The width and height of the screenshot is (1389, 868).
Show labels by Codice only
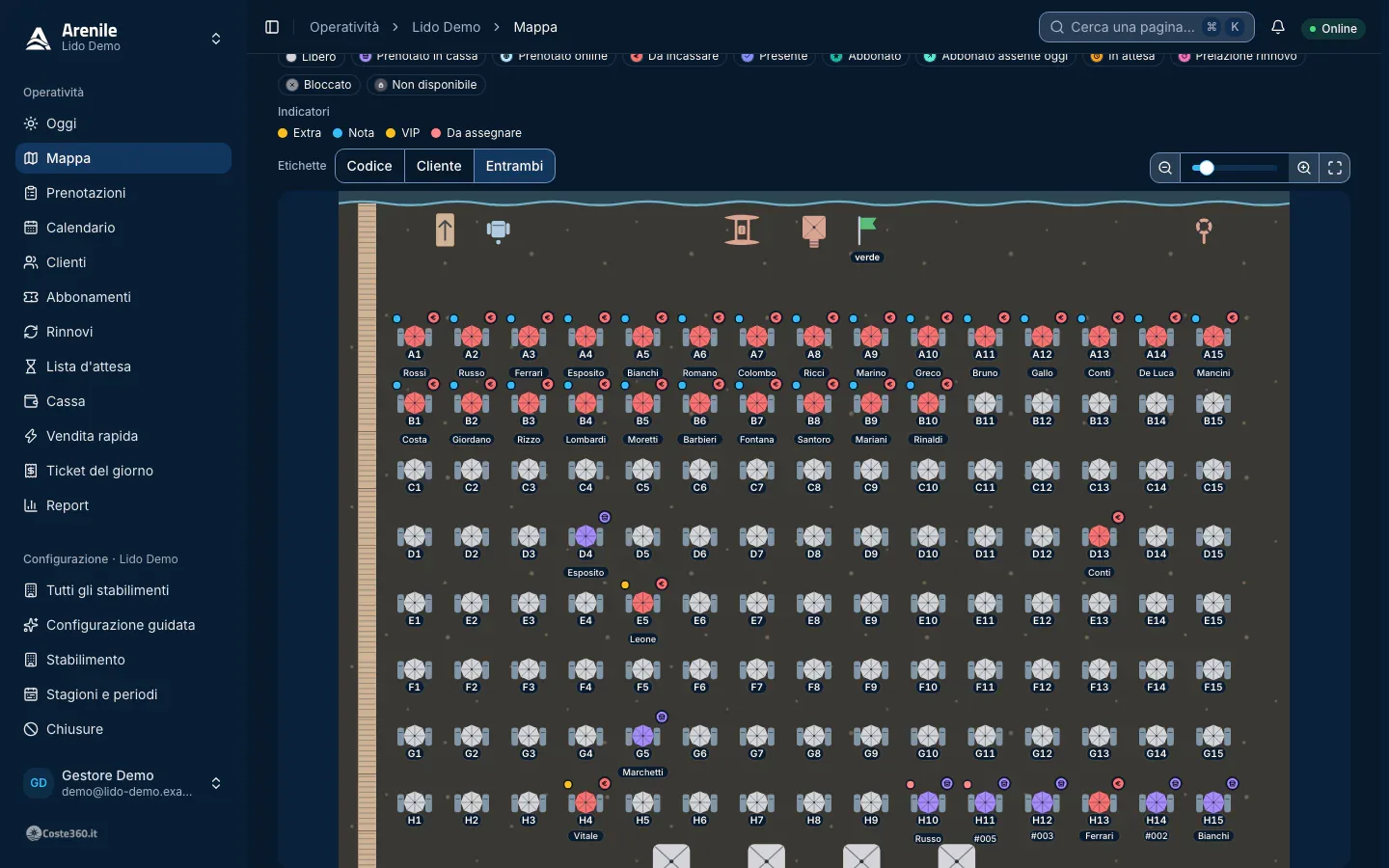(x=369, y=166)
